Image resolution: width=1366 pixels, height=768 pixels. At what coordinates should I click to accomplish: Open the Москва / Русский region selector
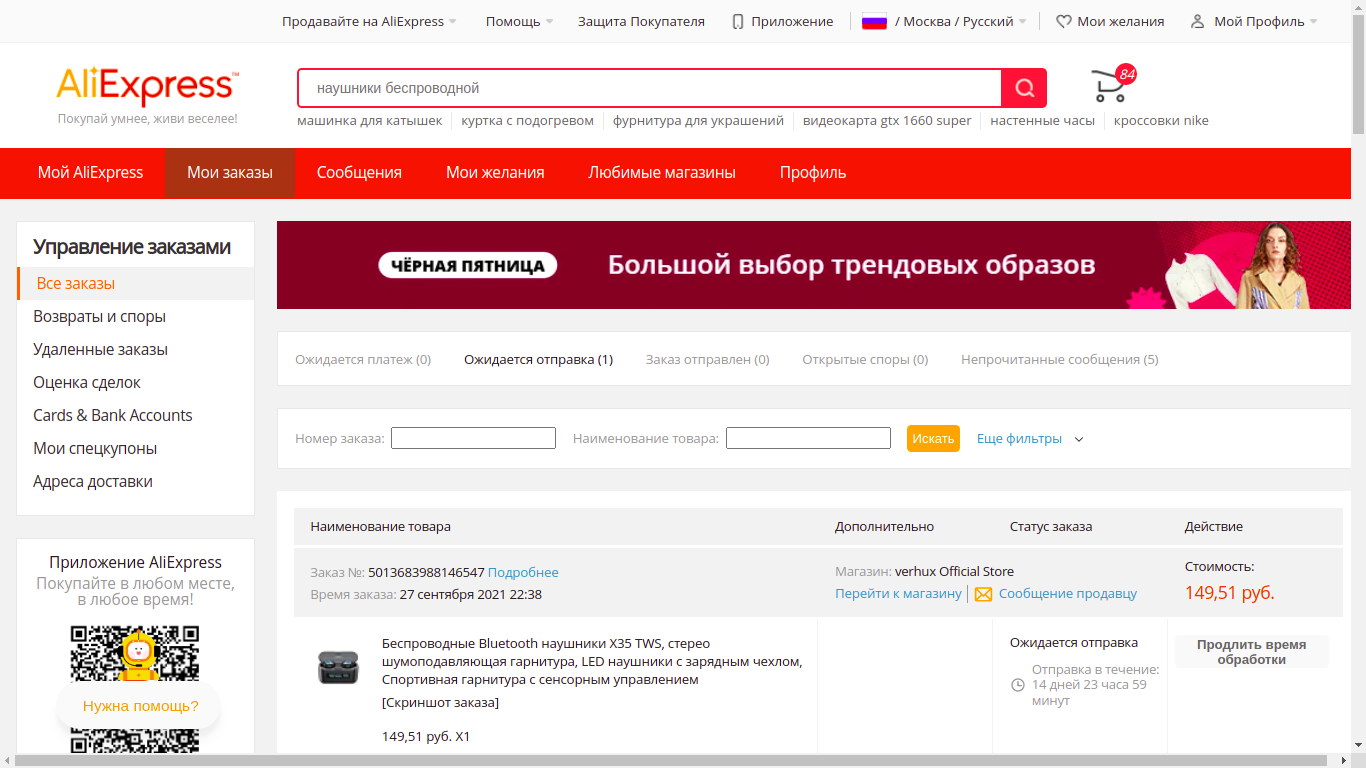[x=944, y=21]
